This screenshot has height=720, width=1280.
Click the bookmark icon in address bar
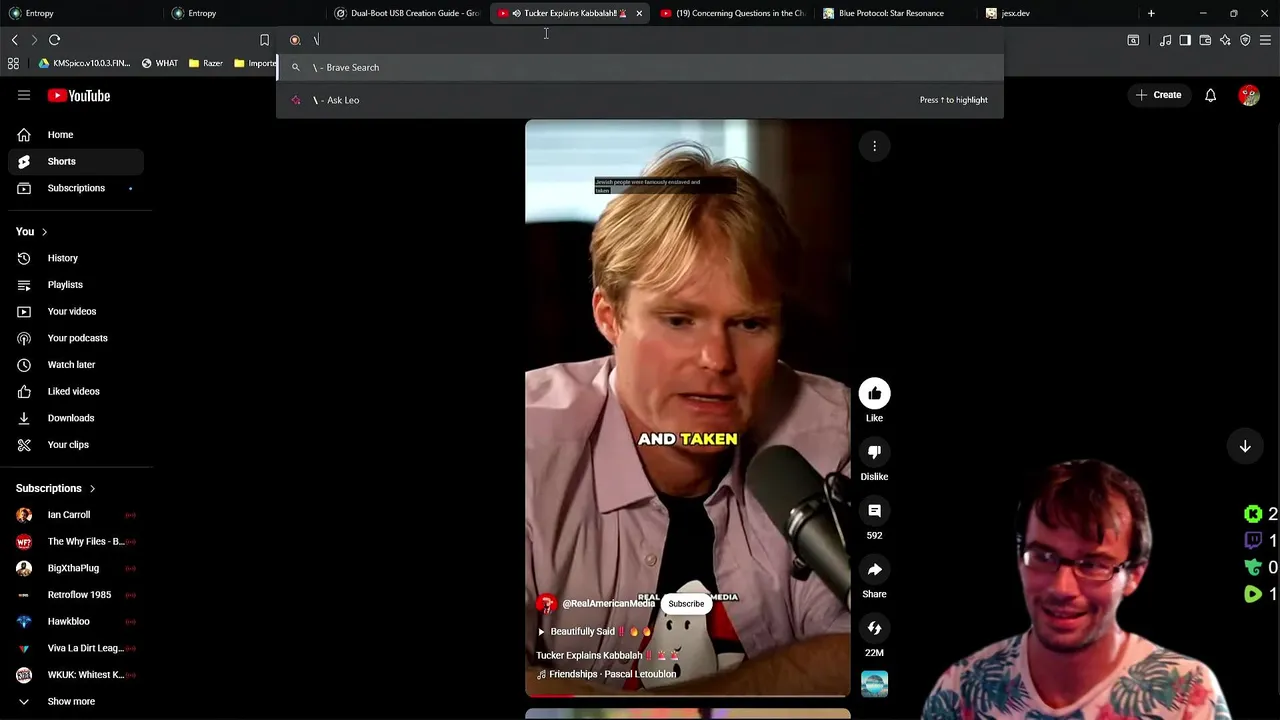[264, 40]
